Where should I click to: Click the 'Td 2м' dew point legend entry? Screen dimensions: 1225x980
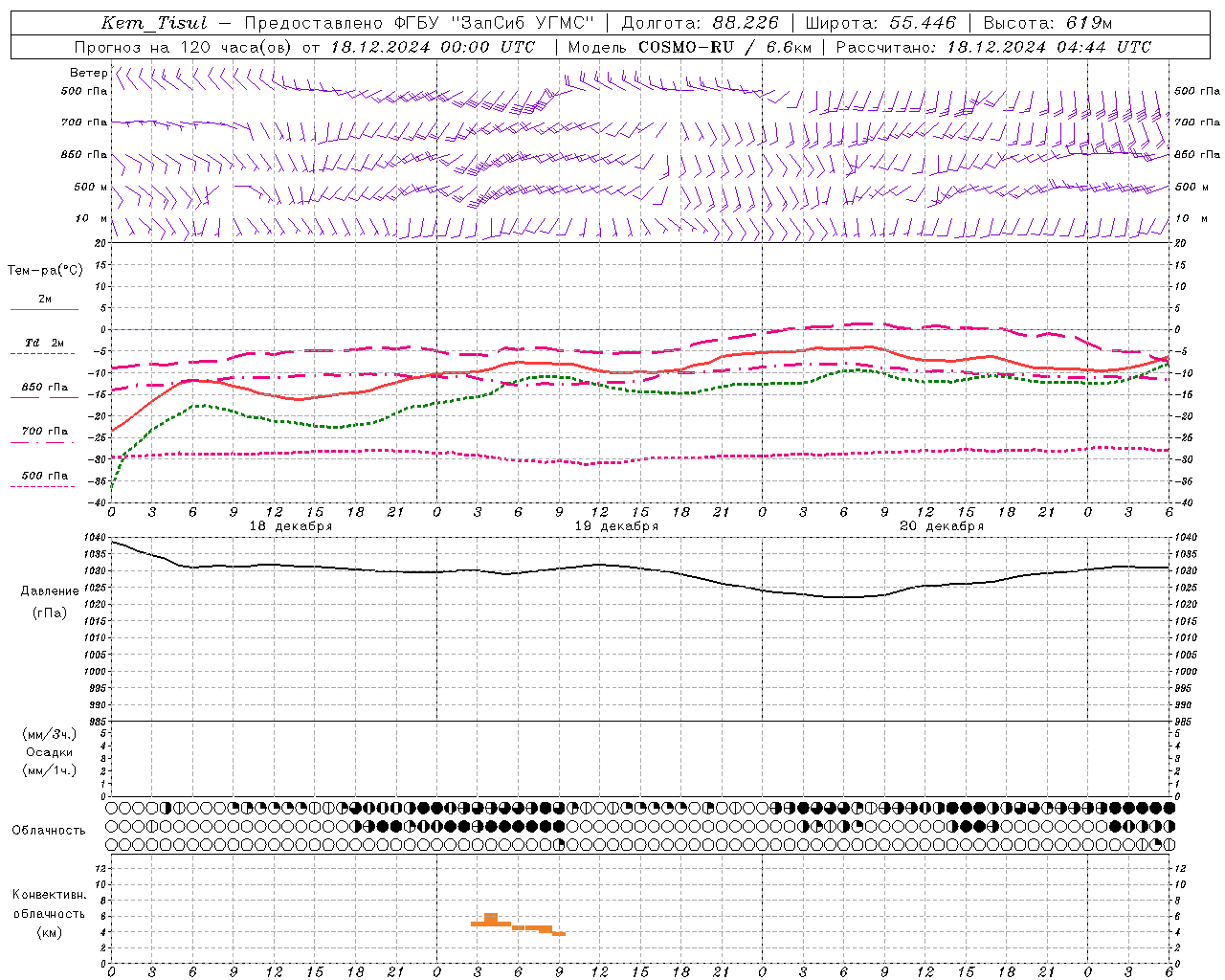tap(45, 343)
